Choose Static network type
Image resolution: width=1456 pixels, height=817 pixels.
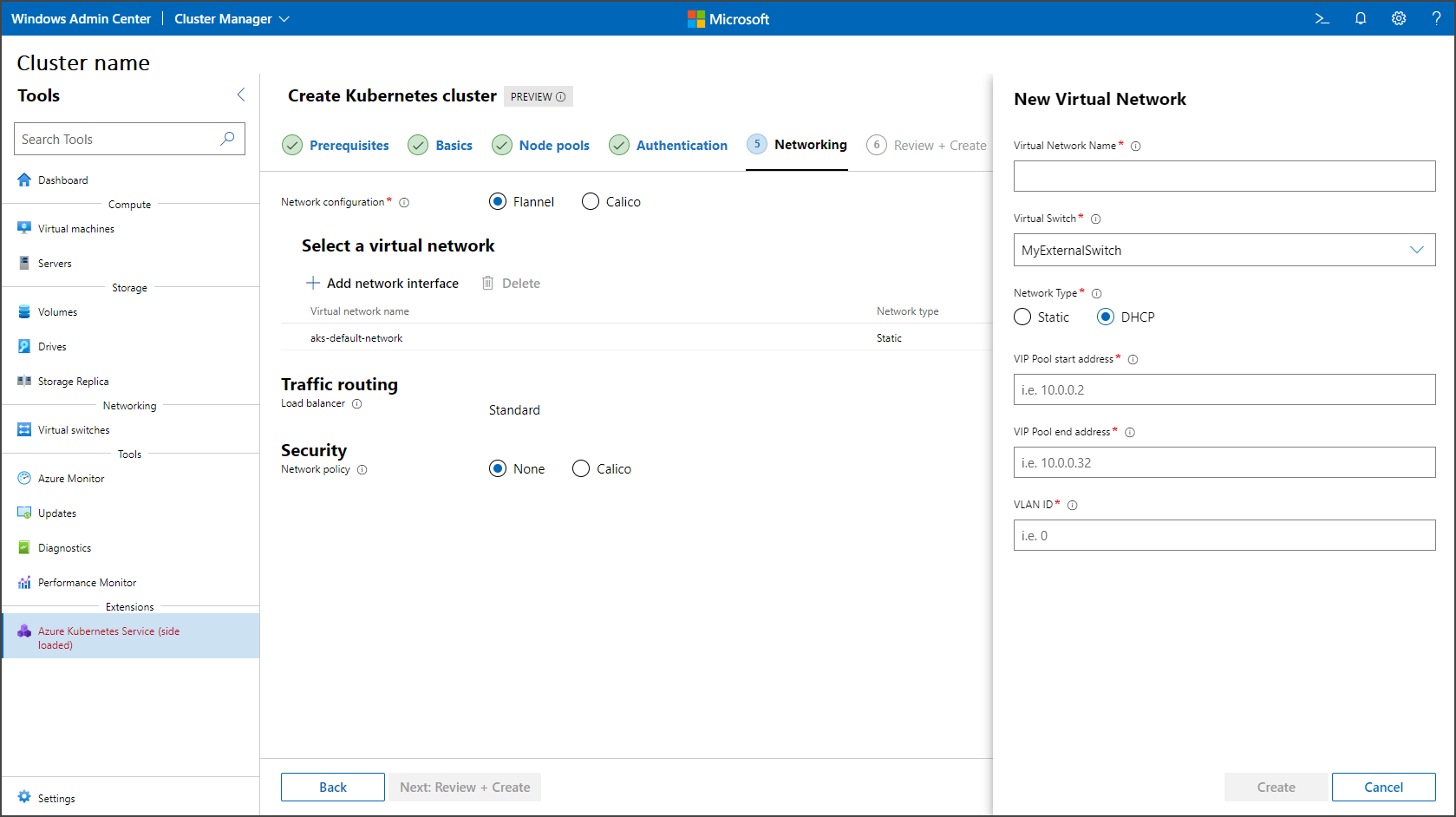click(1022, 317)
